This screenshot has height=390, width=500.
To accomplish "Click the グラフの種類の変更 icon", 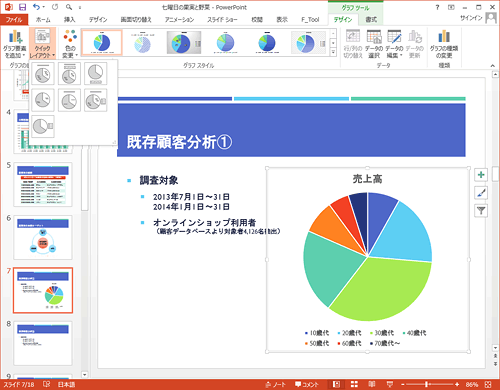I will (x=444, y=44).
